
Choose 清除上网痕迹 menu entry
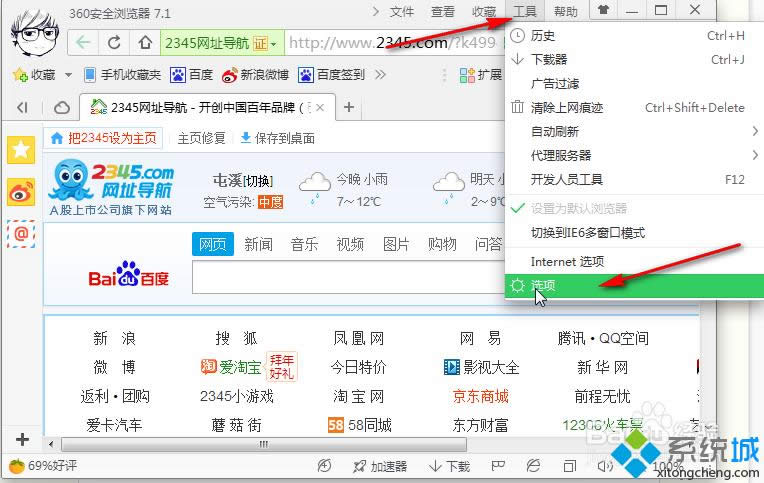[634, 107]
